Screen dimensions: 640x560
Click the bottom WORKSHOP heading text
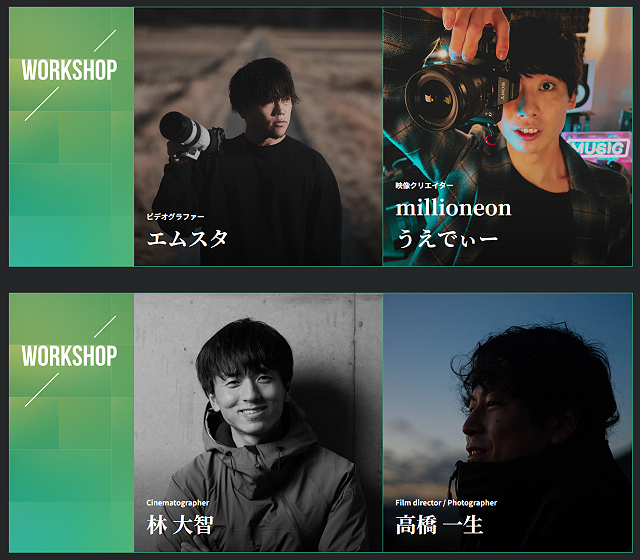coord(69,356)
